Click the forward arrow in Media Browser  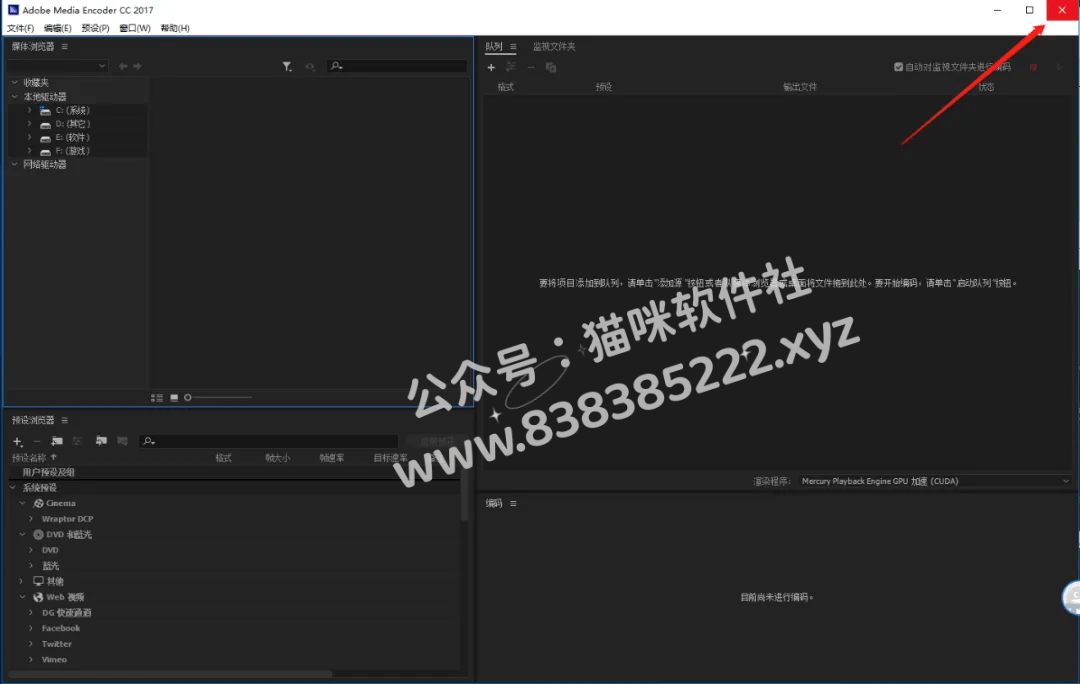(x=137, y=66)
